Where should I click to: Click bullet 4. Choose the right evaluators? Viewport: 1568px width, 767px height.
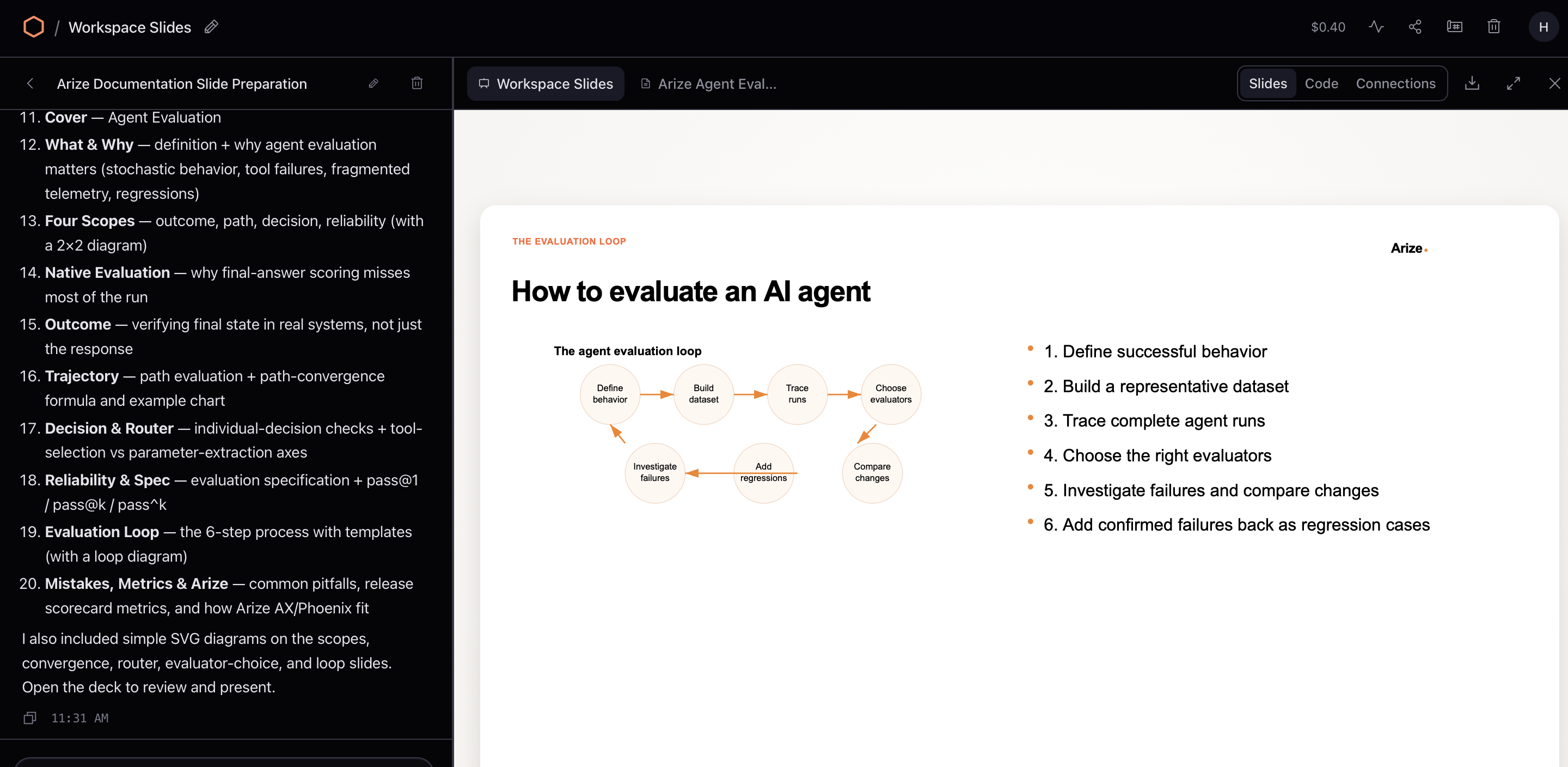coord(1157,456)
